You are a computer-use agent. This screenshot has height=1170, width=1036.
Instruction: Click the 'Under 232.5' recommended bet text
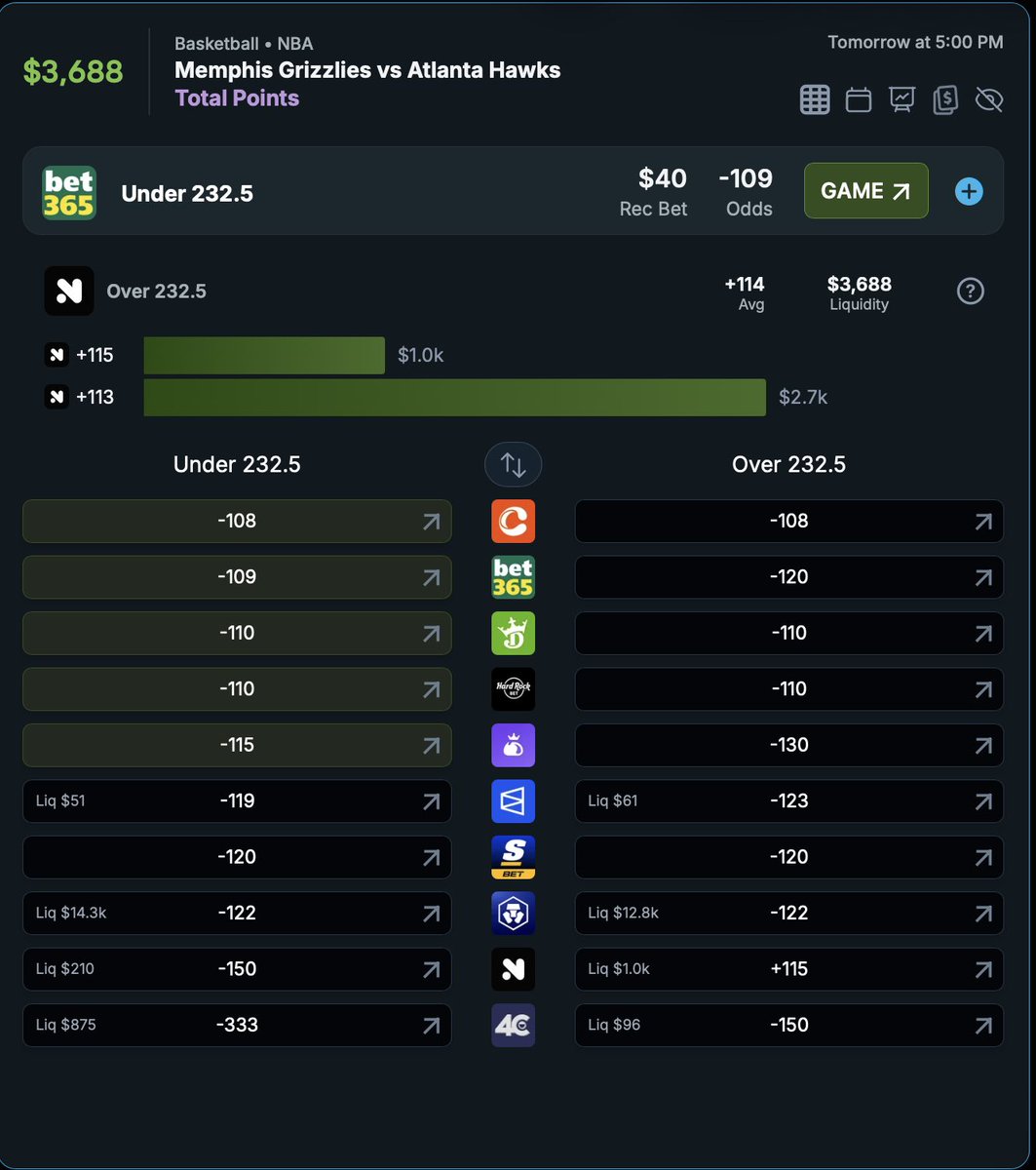[x=187, y=194]
